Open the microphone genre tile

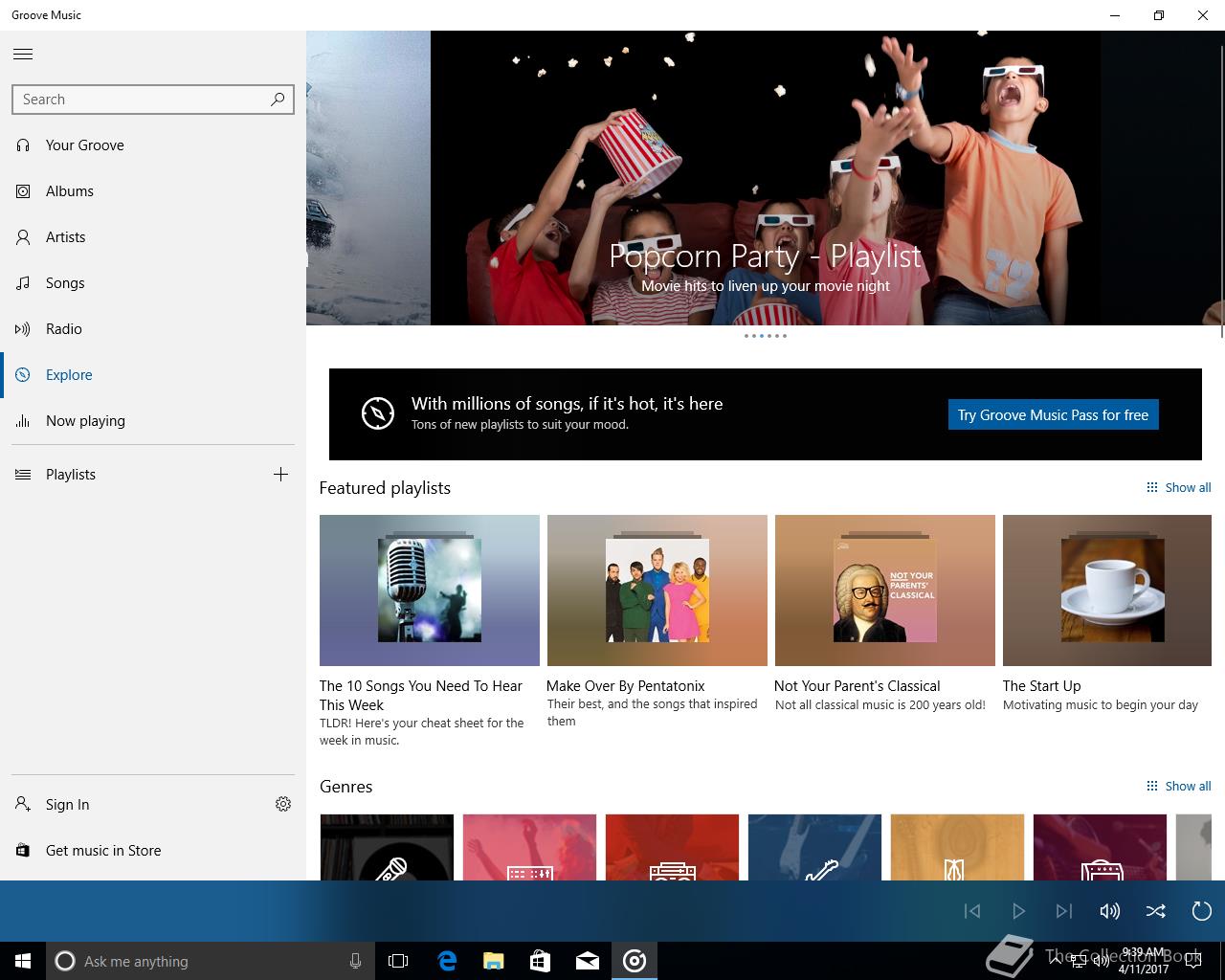[x=387, y=847]
